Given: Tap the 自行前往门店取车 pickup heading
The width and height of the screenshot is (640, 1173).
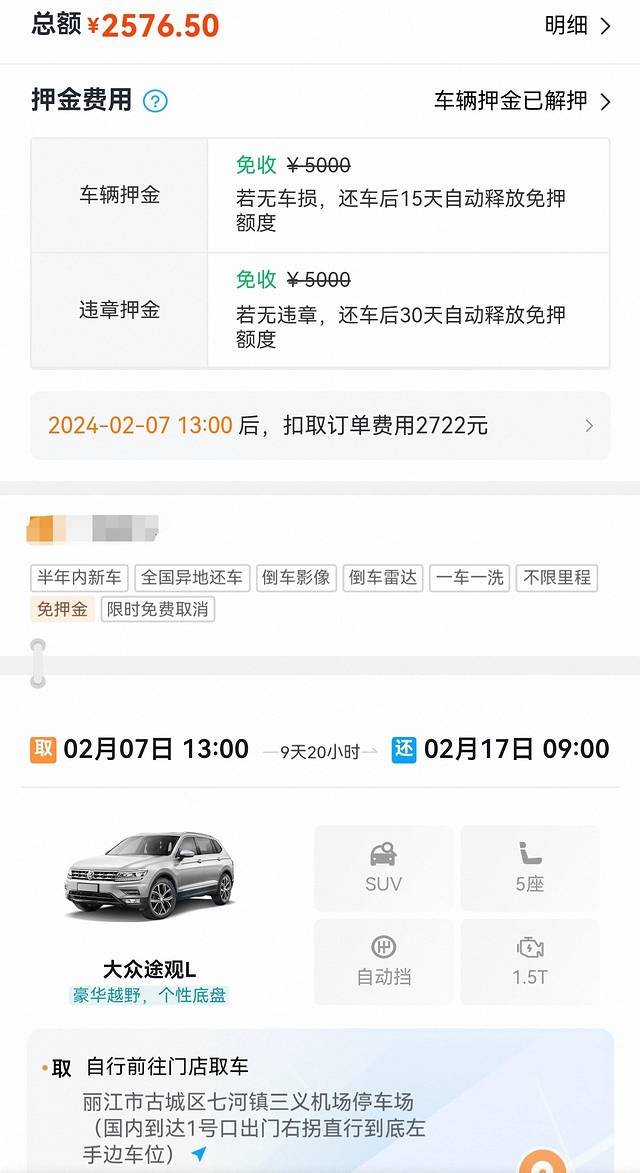Looking at the screenshot, I should click(x=168, y=1067).
